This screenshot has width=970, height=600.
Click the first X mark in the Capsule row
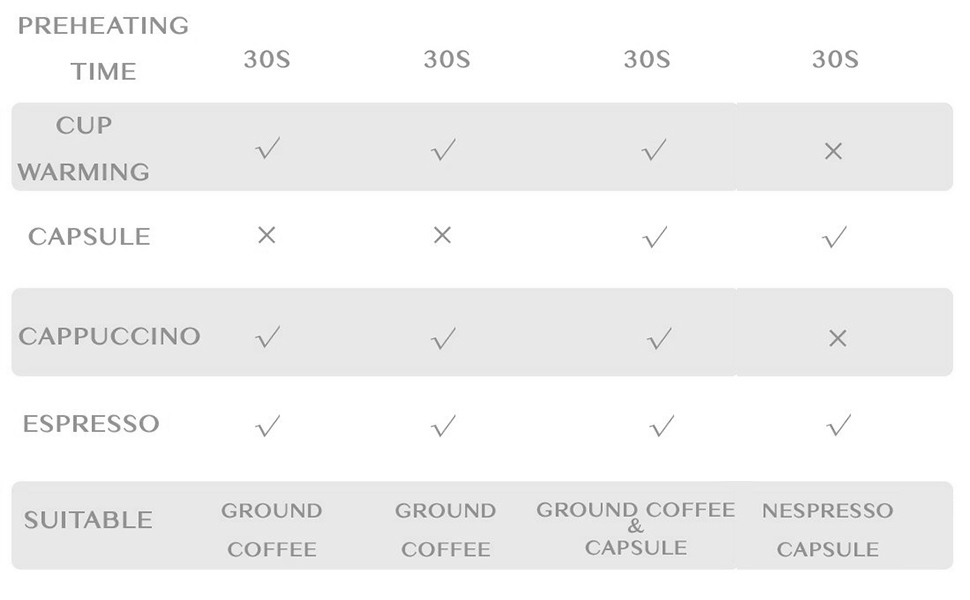pyautogui.click(x=266, y=235)
